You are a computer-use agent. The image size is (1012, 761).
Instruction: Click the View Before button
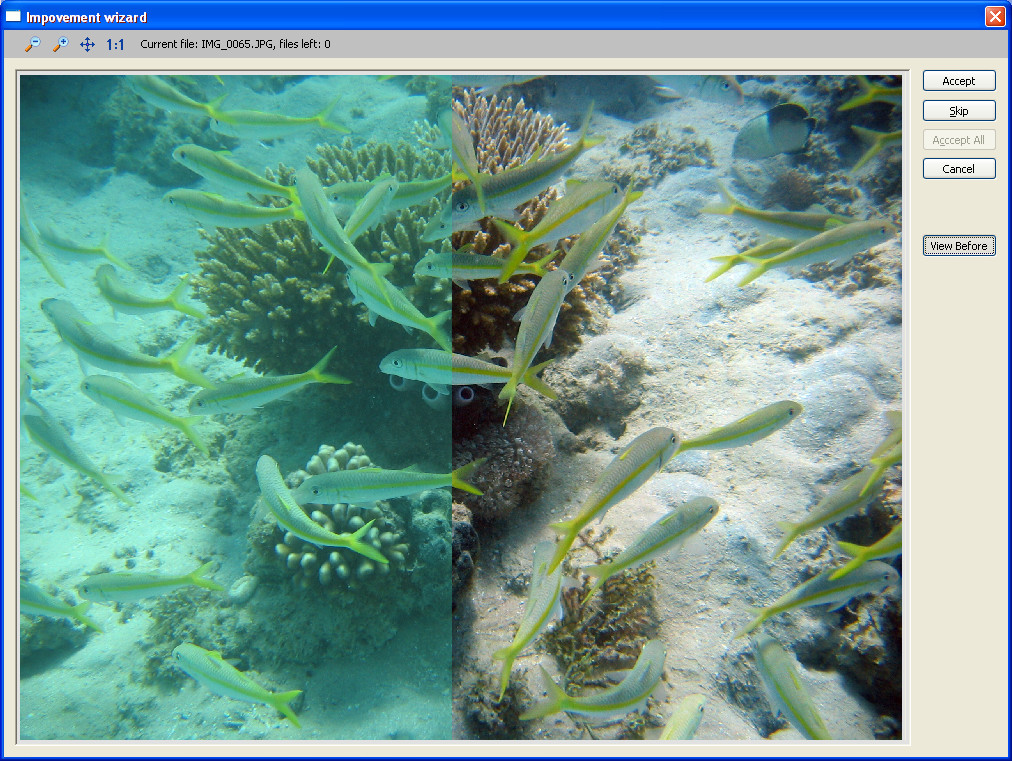(959, 245)
